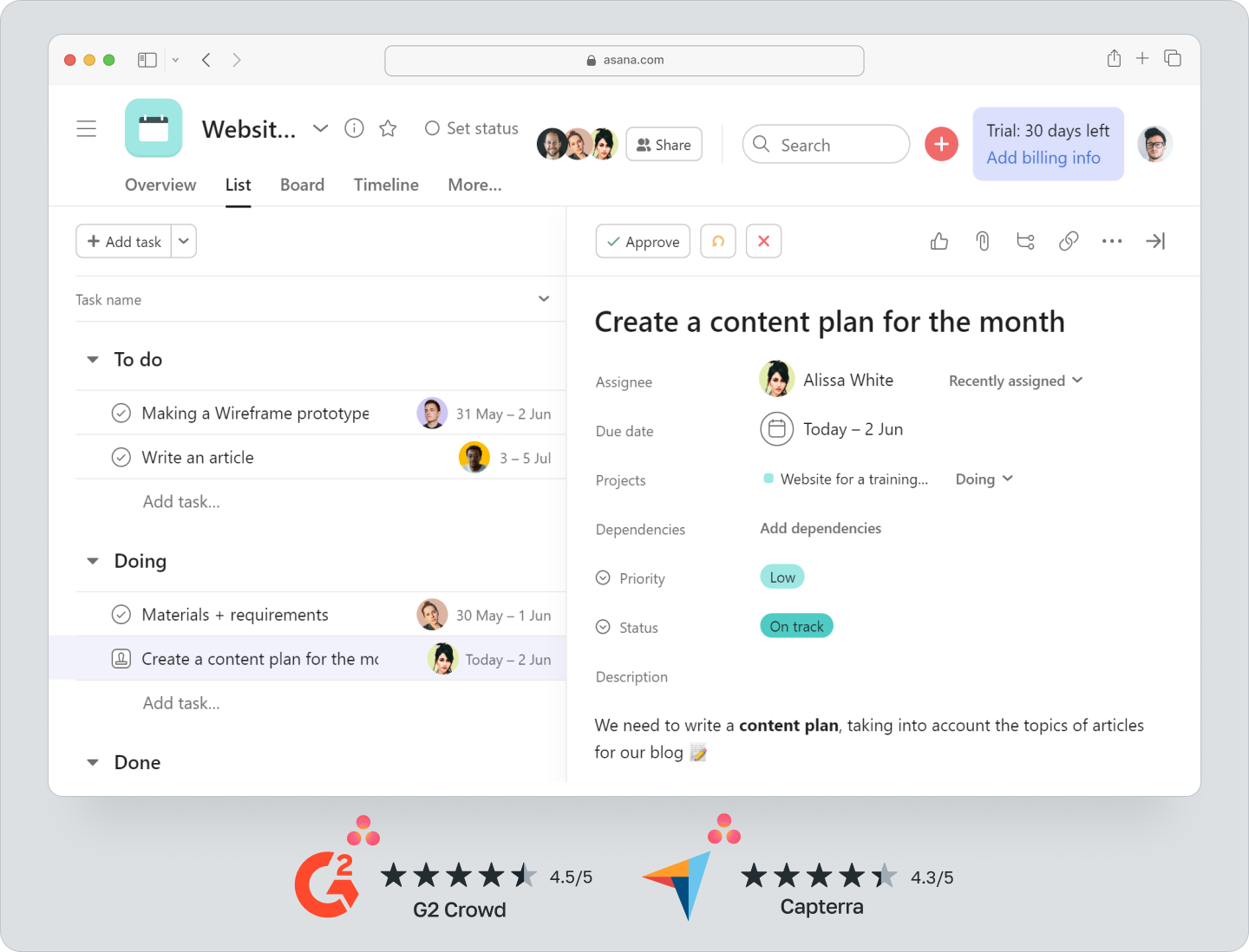Approve the content plan task

click(643, 241)
